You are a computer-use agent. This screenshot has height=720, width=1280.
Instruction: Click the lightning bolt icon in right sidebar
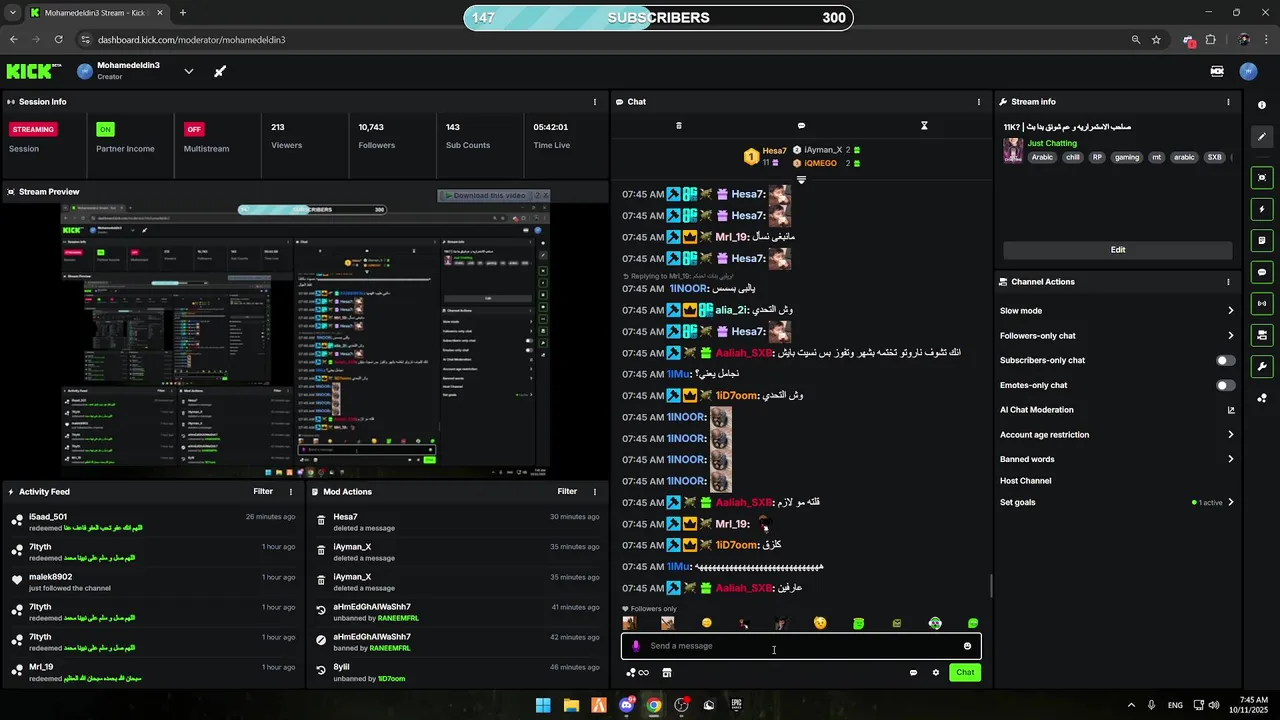(1262, 209)
